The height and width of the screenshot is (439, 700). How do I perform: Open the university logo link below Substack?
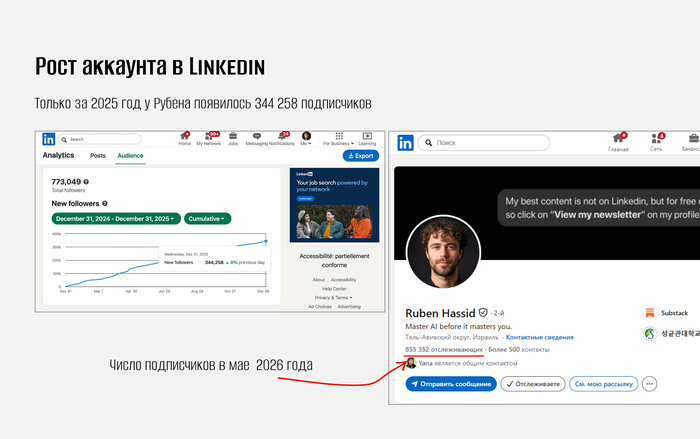pyautogui.click(x=650, y=334)
